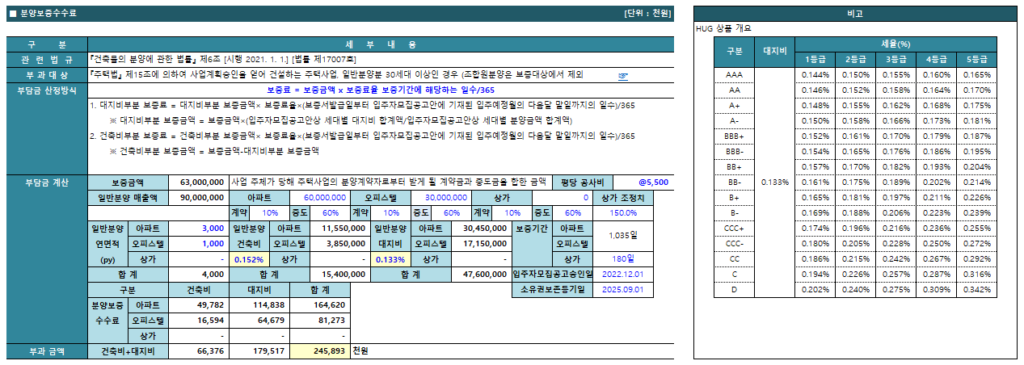The image size is (1024, 365).
Task: Click the AAA grade row label
Action: coord(735,74)
